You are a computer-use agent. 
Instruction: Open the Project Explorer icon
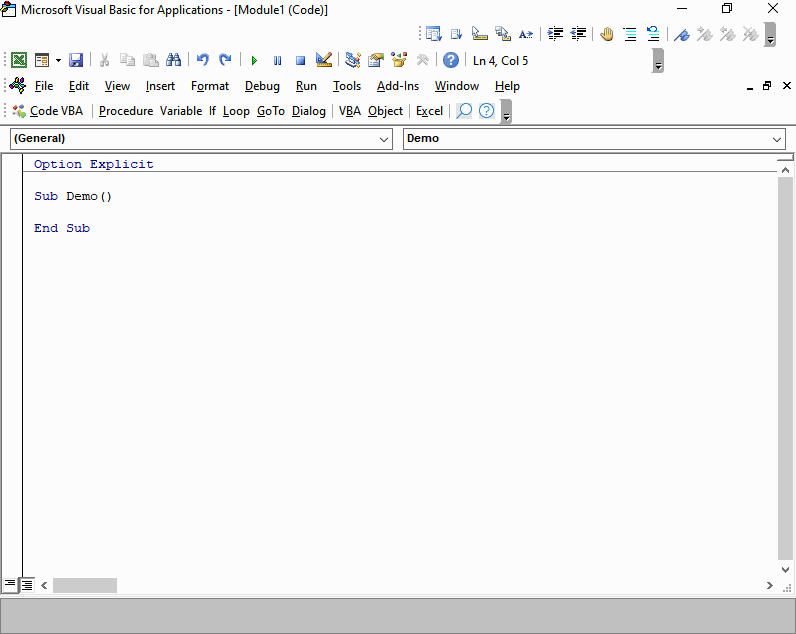353,60
